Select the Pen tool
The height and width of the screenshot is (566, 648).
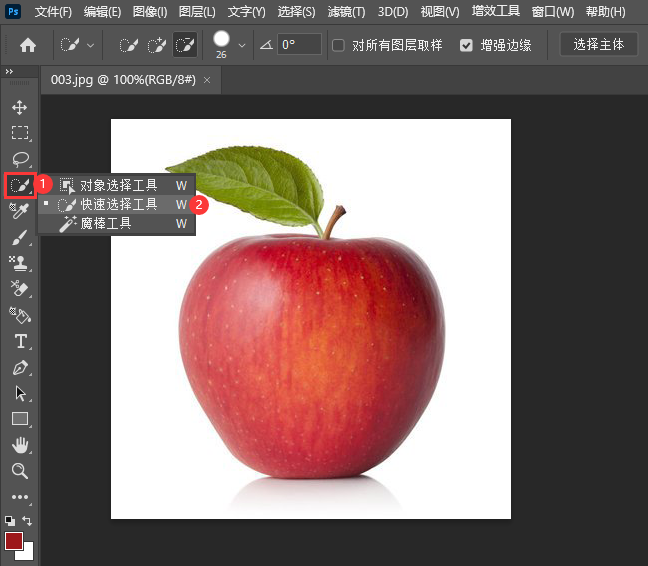pos(19,367)
